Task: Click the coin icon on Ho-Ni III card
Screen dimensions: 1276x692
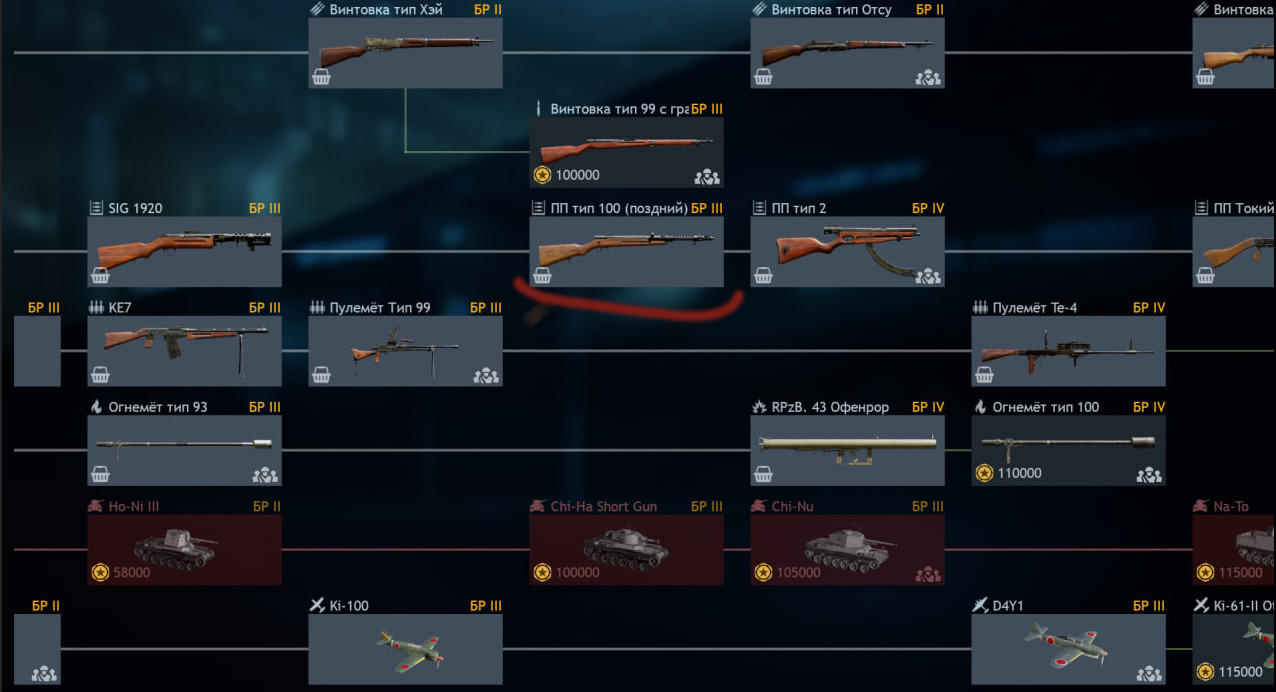Action: click(100, 572)
